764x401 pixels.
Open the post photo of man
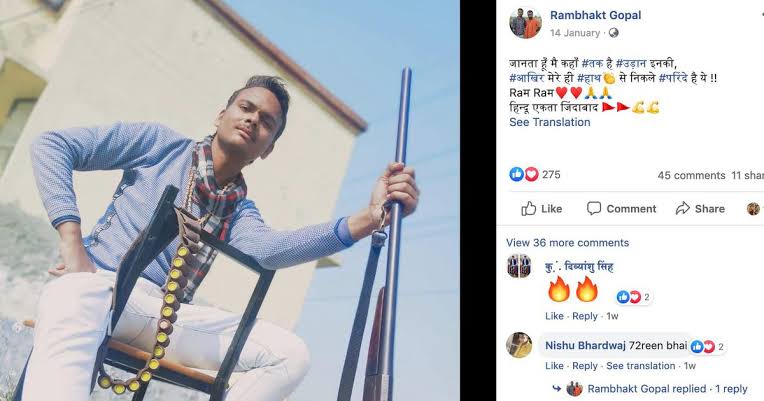click(x=229, y=200)
